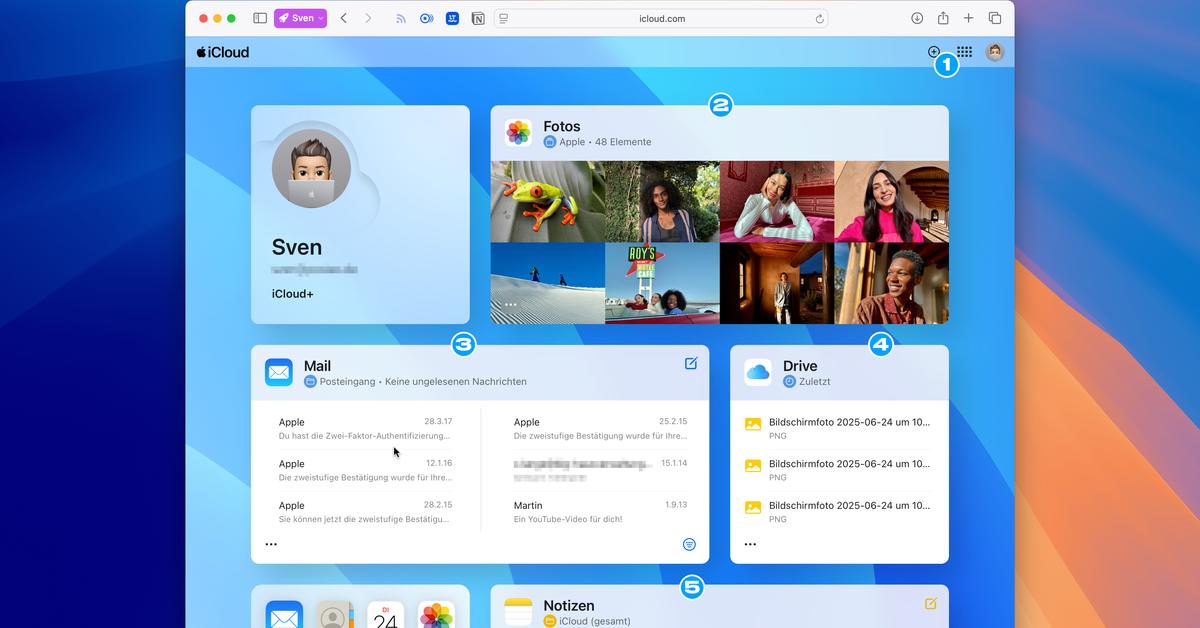
Task: Open the woman in pink jacket photo
Action: 892,201
